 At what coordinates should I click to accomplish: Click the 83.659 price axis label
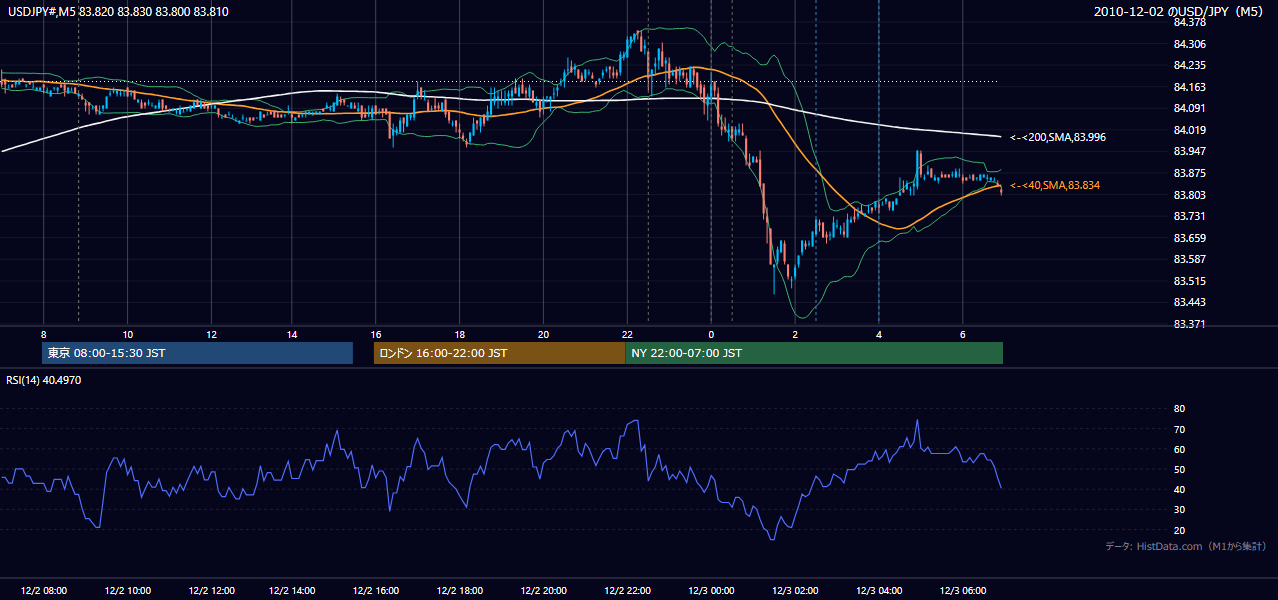coord(1190,238)
